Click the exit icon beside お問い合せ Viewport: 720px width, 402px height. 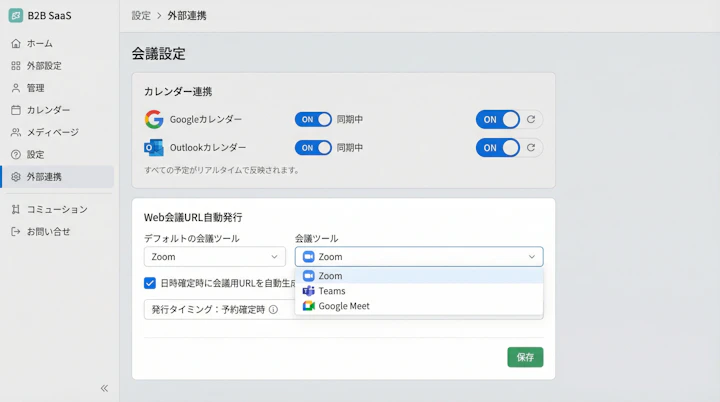coord(16,232)
